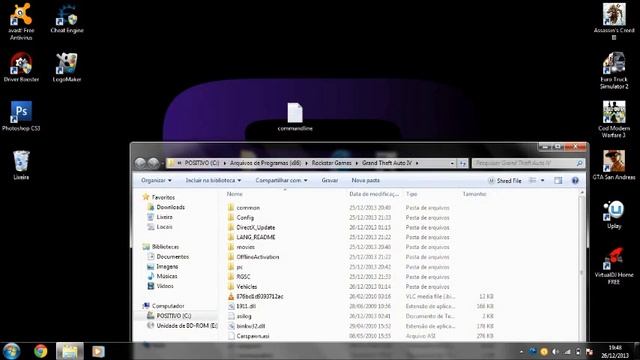Open address bar history dropdown

click(452, 163)
